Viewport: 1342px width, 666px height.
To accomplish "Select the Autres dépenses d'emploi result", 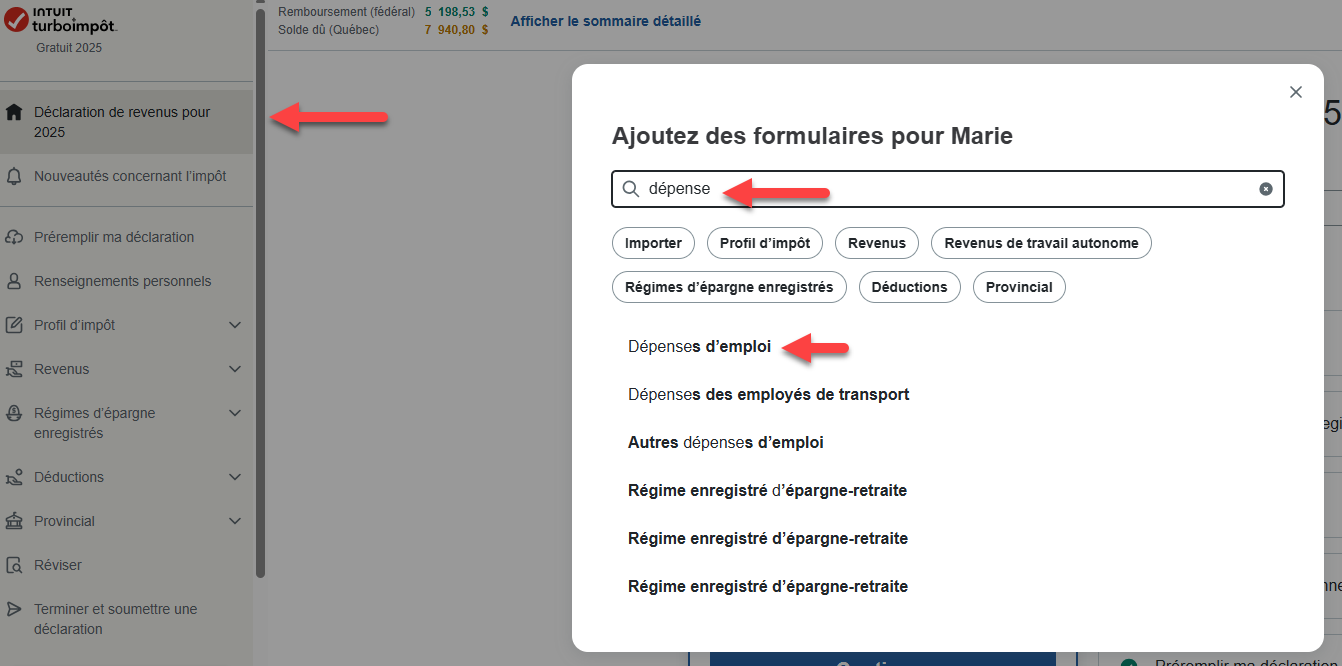I will point(725,442).
